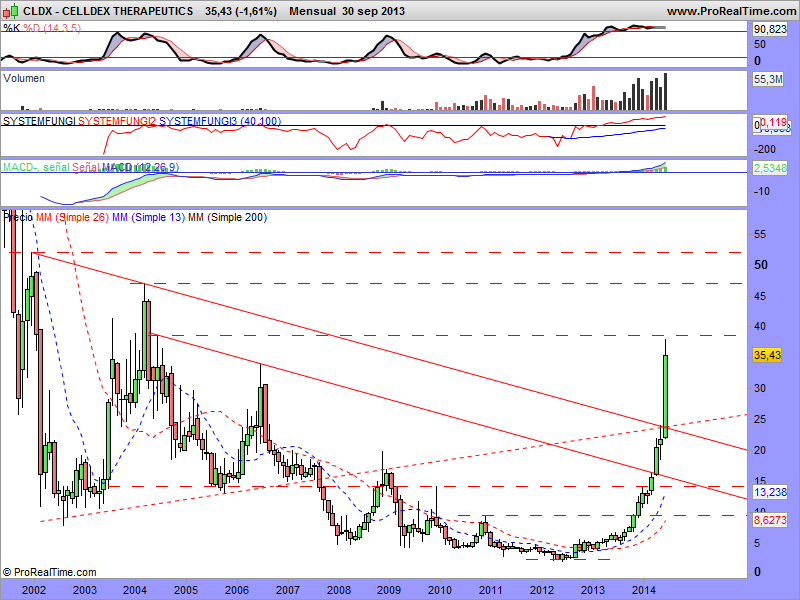This screenshot has width=800, height=600.
Task: Click the -10 MACD axis value
Action: (762, 191)
